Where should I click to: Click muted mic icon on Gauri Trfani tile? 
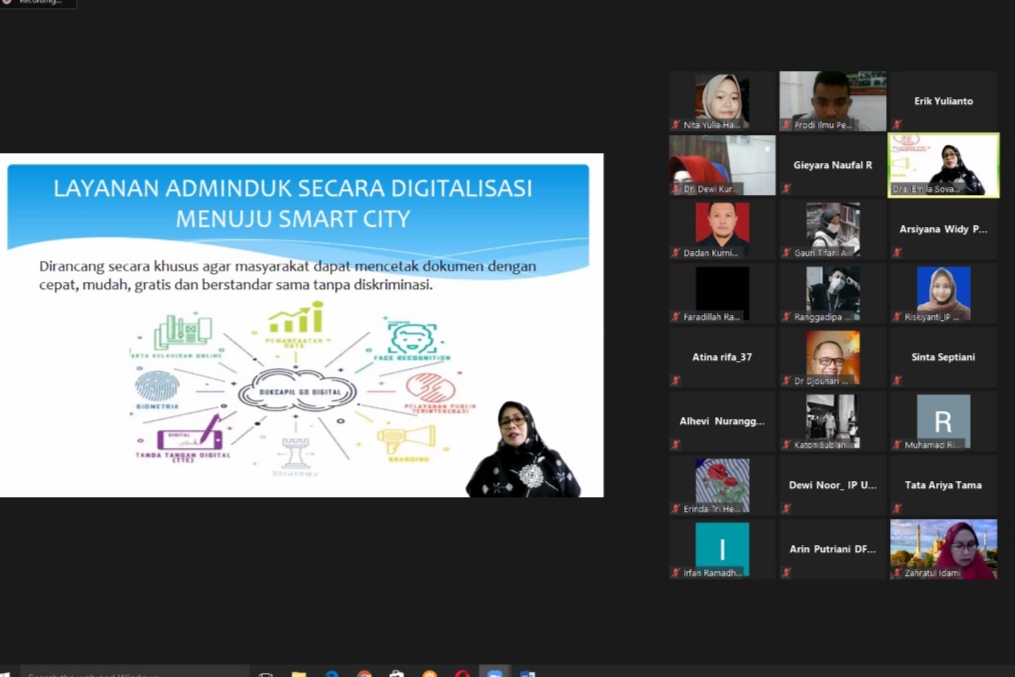tap(786, 252)
